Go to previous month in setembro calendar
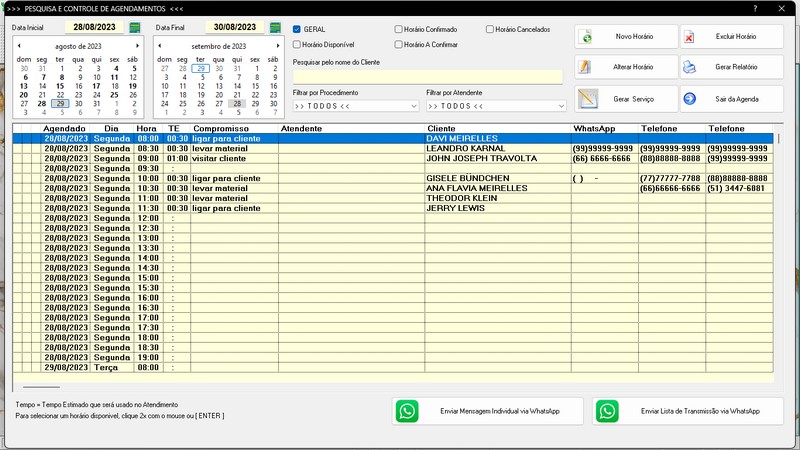800x450 pixels. [x=160, y=46]
